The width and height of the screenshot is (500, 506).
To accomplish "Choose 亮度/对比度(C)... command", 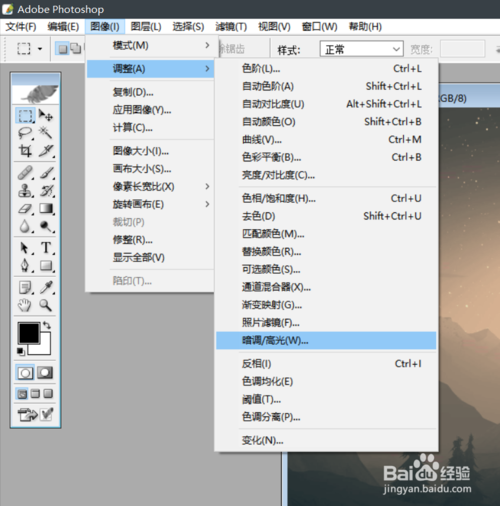I will [326, 175].
